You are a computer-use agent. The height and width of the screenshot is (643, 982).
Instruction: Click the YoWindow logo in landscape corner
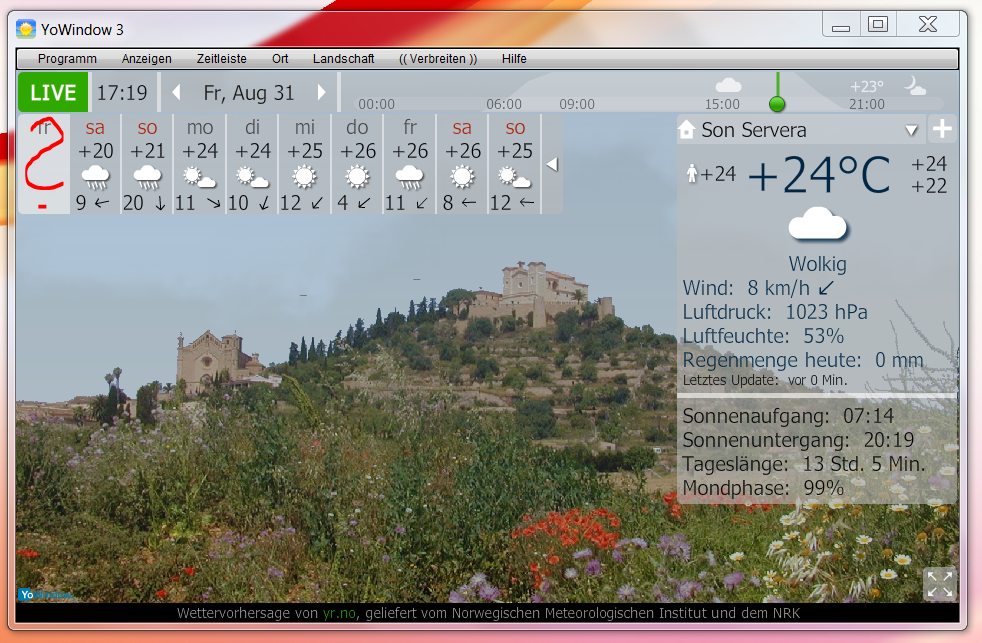click(45, 594)
